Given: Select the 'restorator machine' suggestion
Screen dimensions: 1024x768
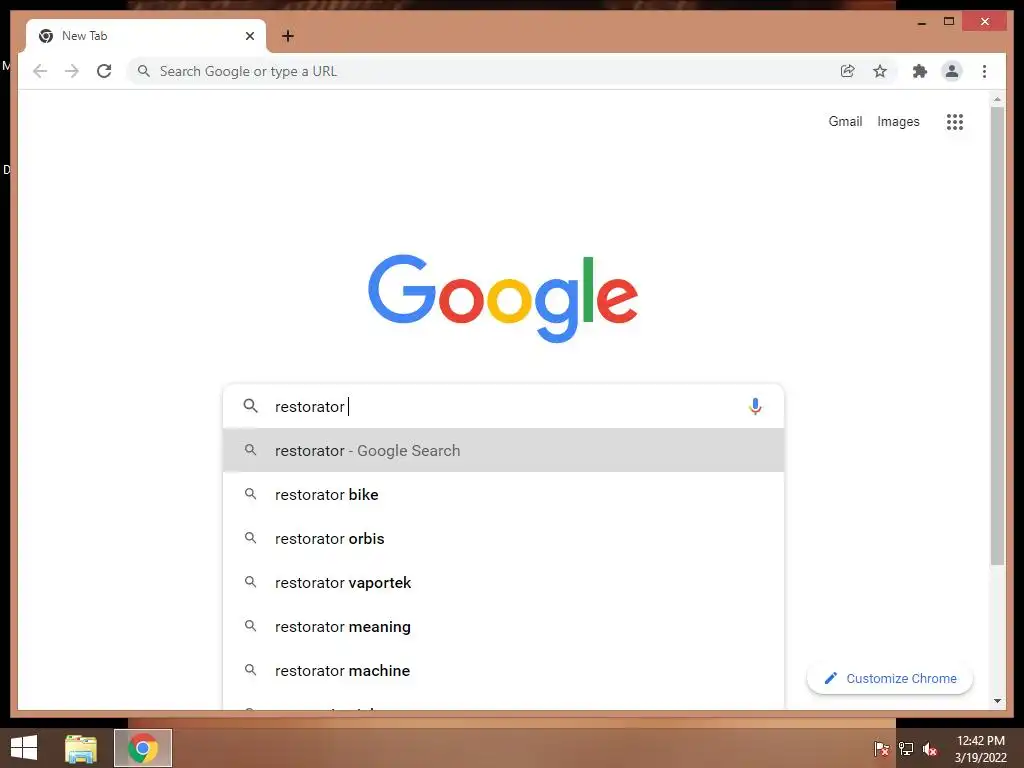Looking at the screenshot, I should pos(503,671).
